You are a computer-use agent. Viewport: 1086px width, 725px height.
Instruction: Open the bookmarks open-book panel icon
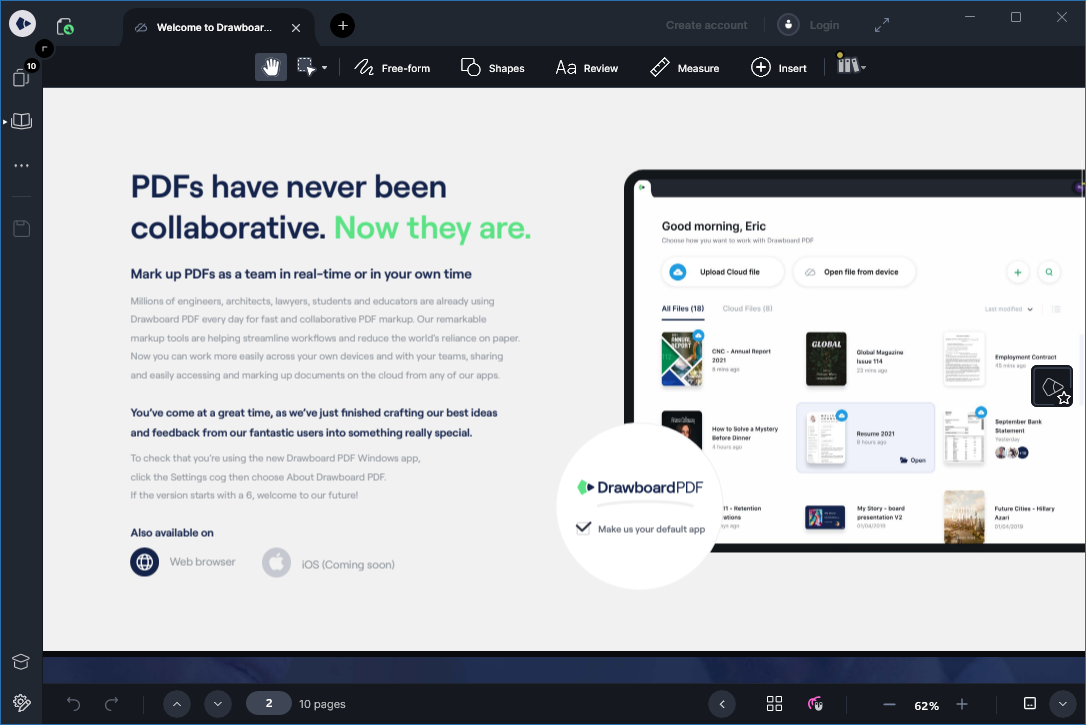tap(22, 121)
